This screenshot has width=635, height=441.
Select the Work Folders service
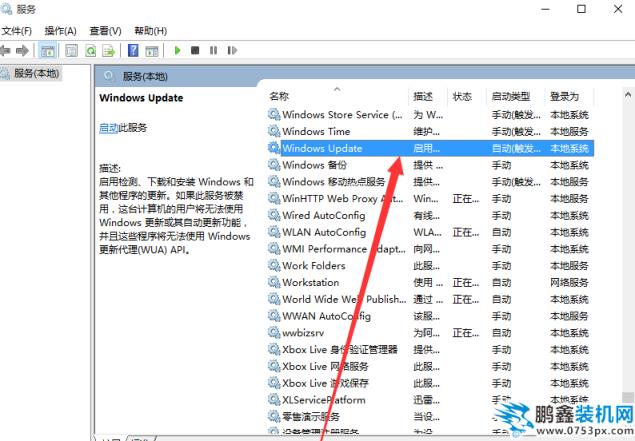[x=430, y=266]
